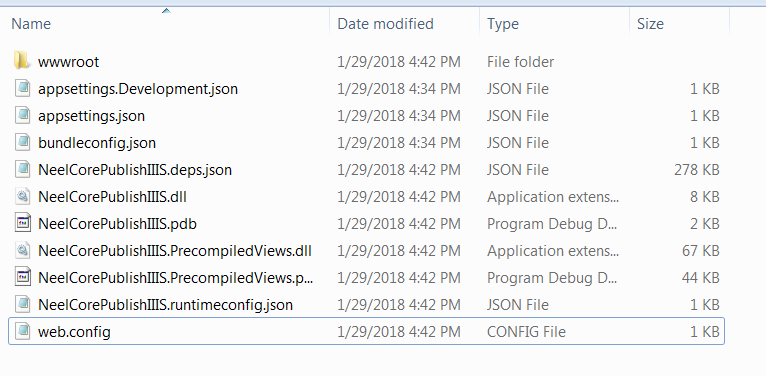
Task: Click the web.config file icon
Action: tap(22, 332)
